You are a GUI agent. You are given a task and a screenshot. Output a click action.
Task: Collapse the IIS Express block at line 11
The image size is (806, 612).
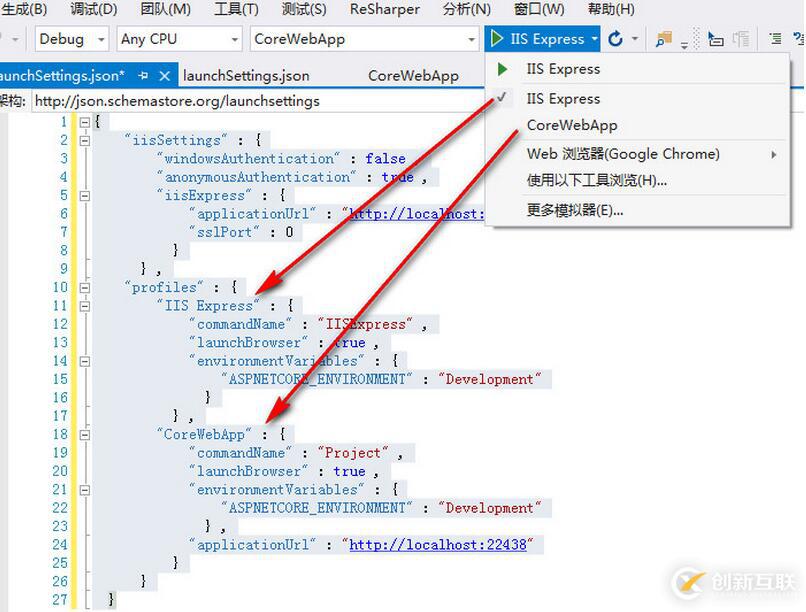[85, 305]
